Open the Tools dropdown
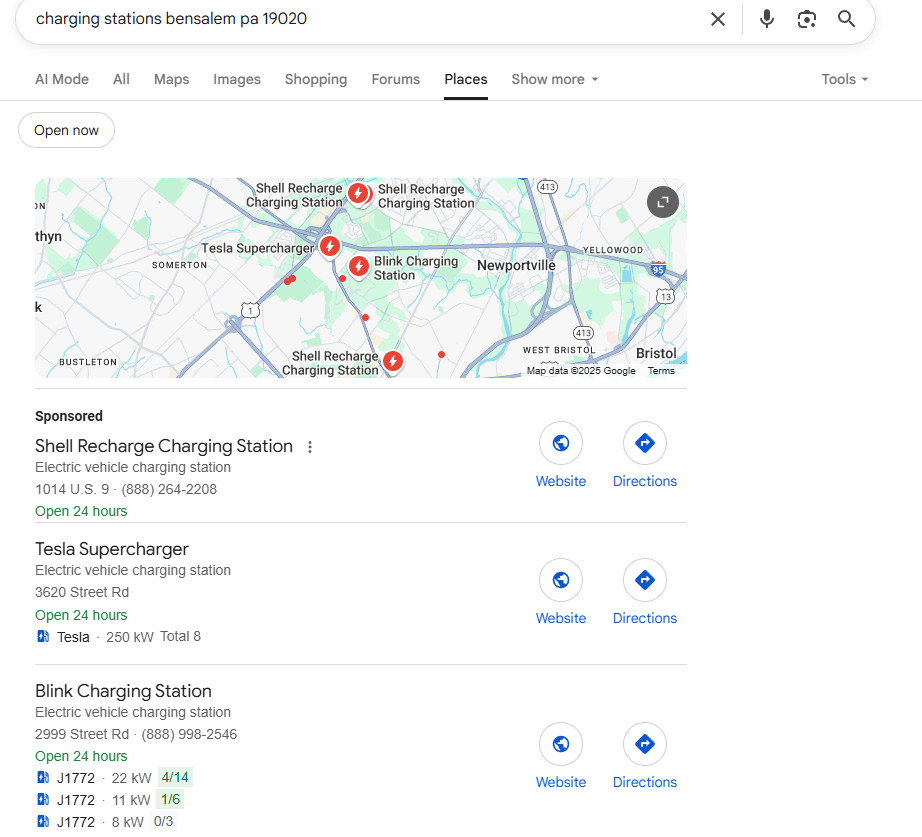922x837 pixels. pyautogui.click(x=844, y=79)
